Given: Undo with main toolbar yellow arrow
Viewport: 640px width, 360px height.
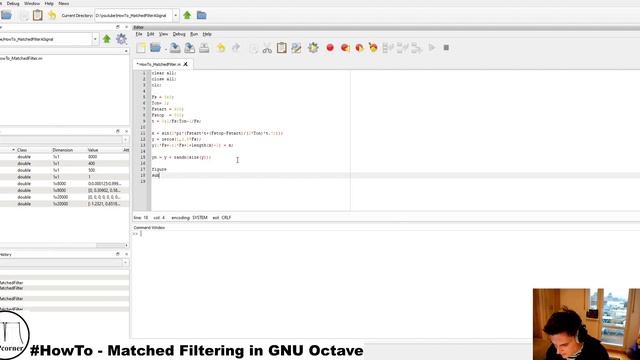Looking at the screenshot, I should [x=52, y=16].
